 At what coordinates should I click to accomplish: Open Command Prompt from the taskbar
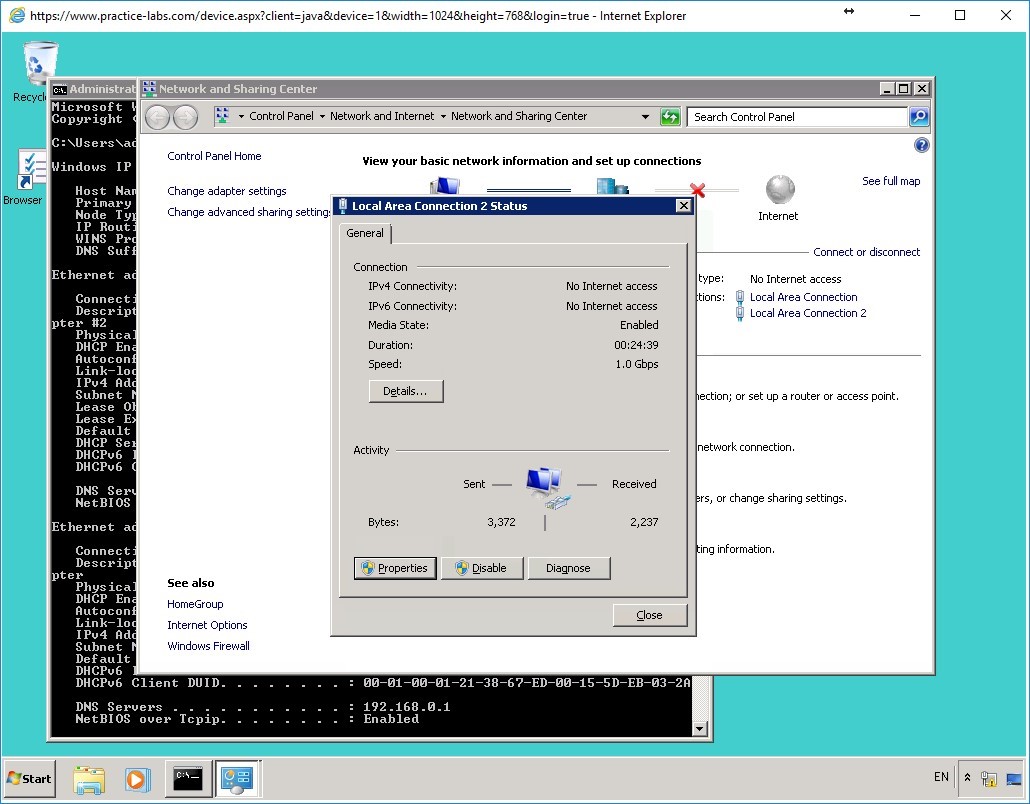coord(188,778)
